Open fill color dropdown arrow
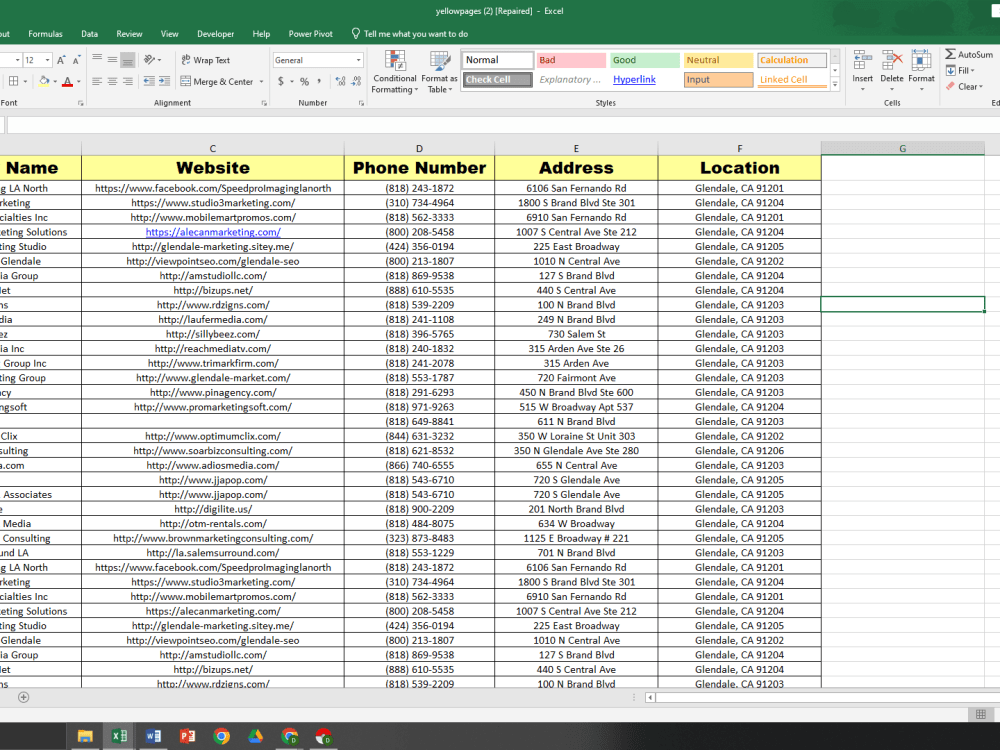The width and height of the screenshot is (1000, 750). [x=55, y=81]
